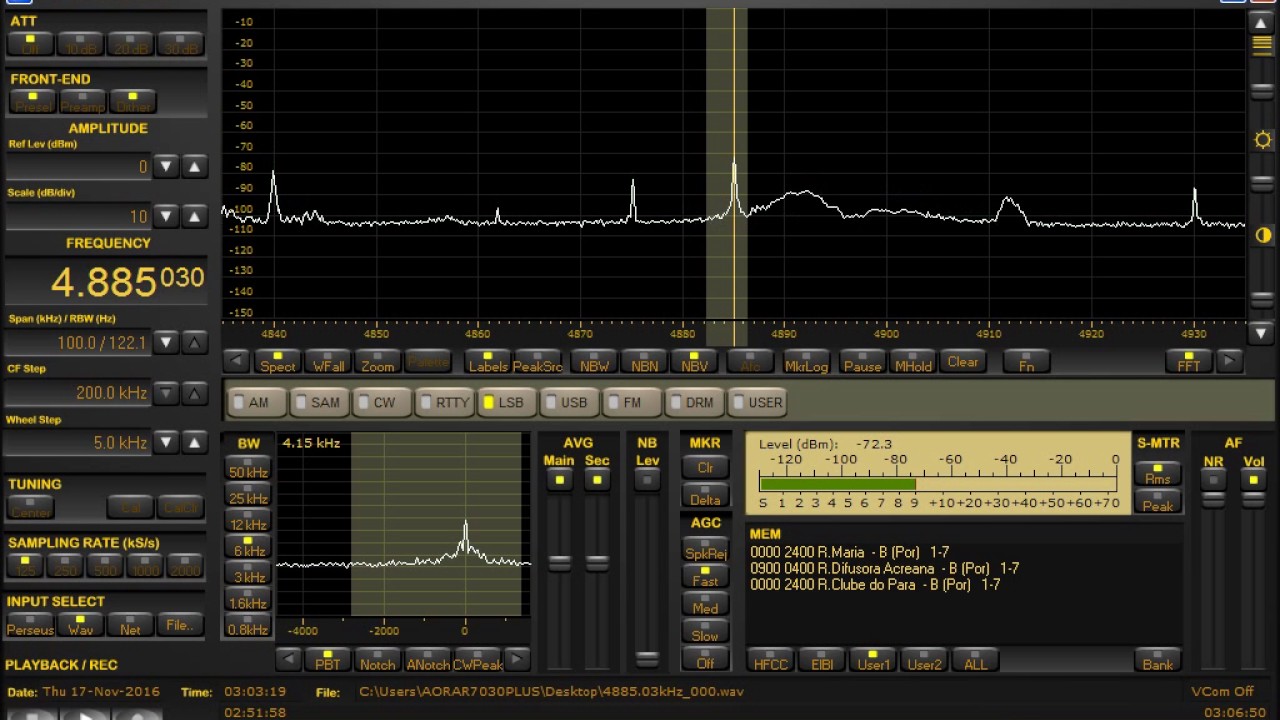Set attenuator to 20 dB

(x=131, y=44)
